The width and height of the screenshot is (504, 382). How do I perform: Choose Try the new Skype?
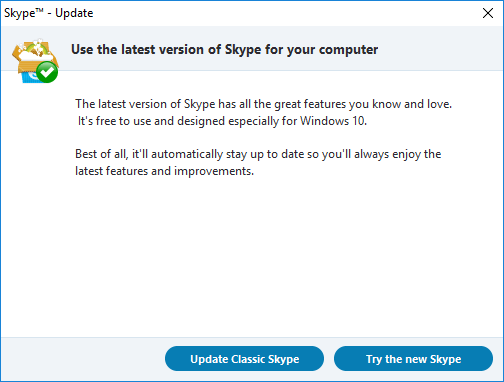[413, 359]
